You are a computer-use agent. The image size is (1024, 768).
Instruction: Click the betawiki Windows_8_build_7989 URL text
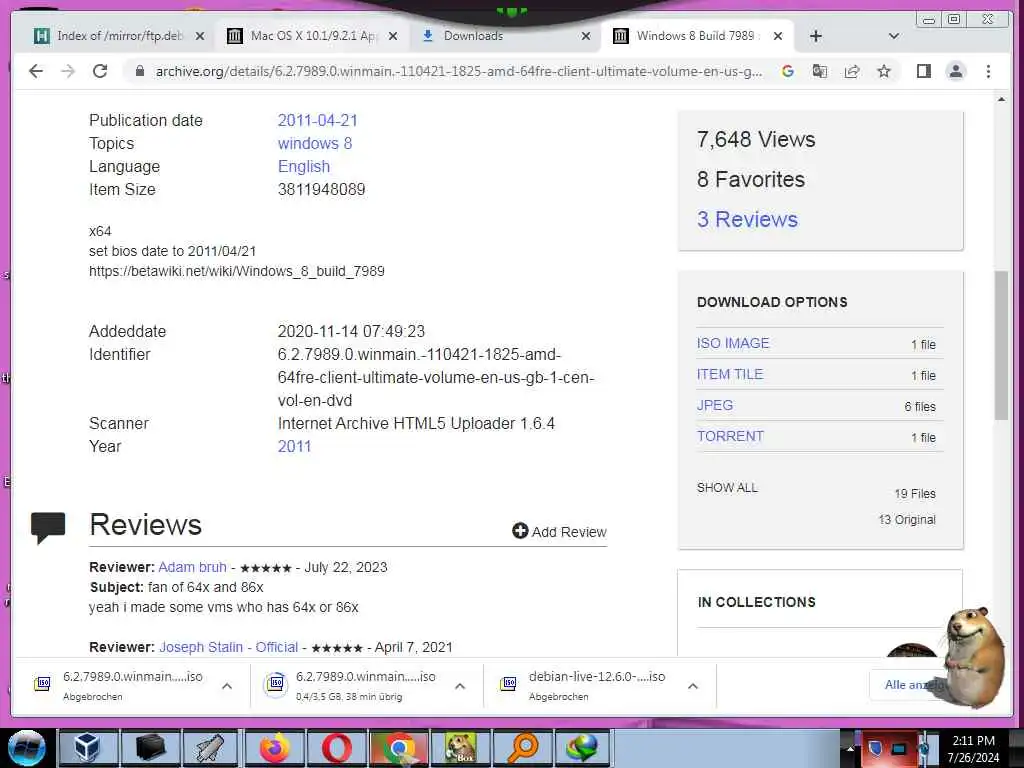pos(236,271)
